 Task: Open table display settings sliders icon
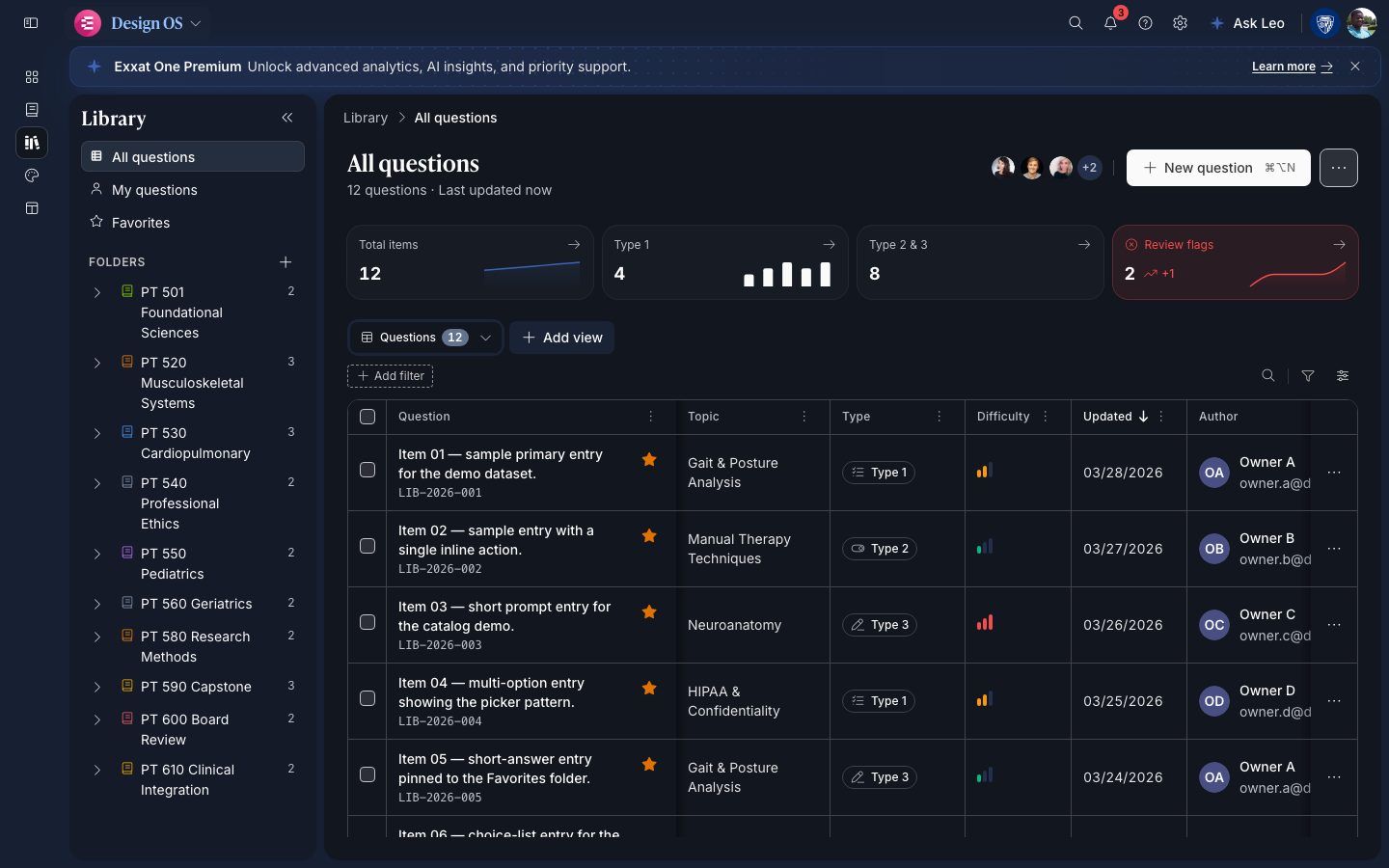click(x=1343, y=376)
